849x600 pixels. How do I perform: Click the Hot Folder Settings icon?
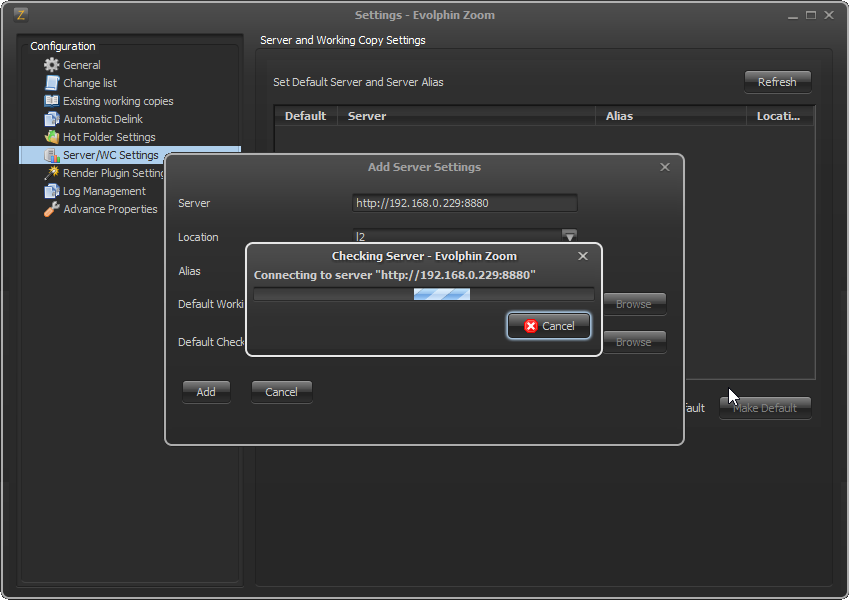pos(51,136)
